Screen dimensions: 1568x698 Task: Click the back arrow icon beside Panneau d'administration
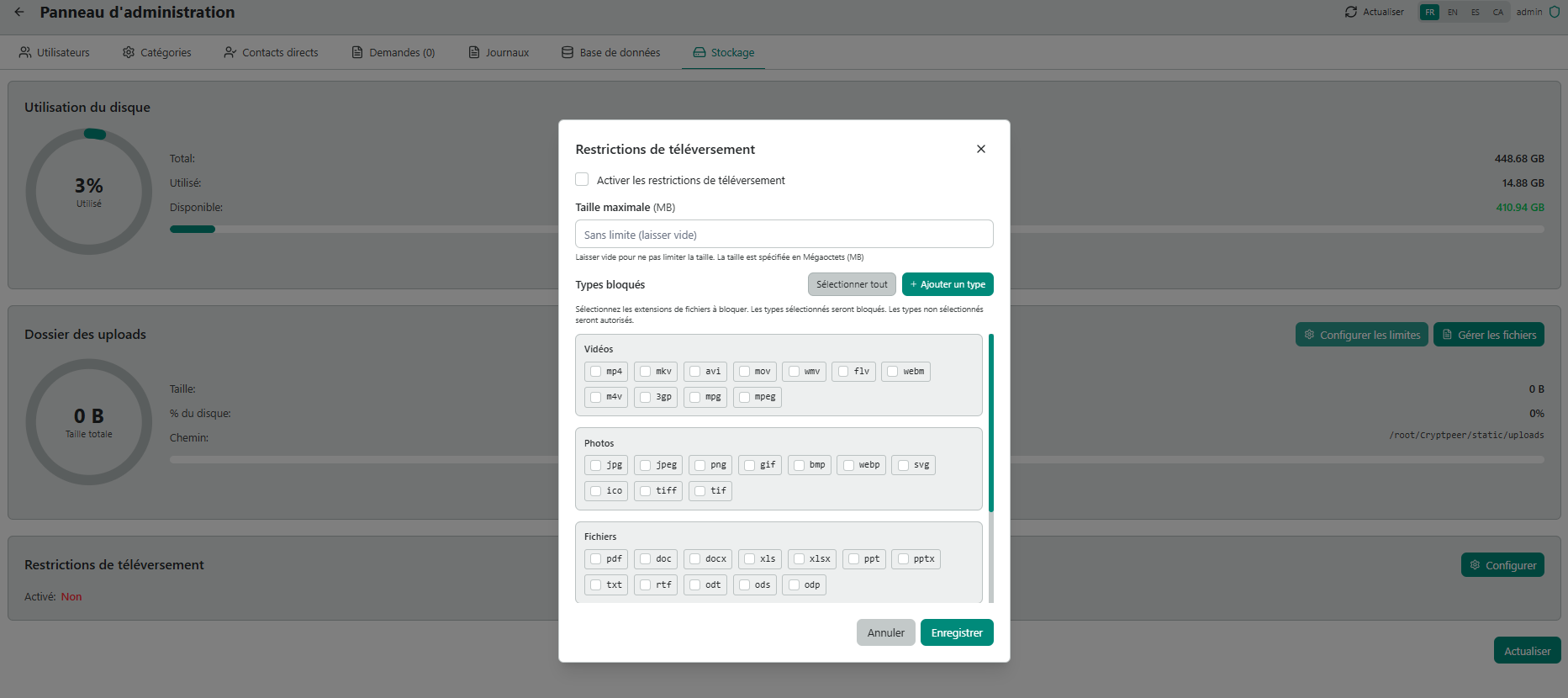pyautogui.click(x=19, y=13)
